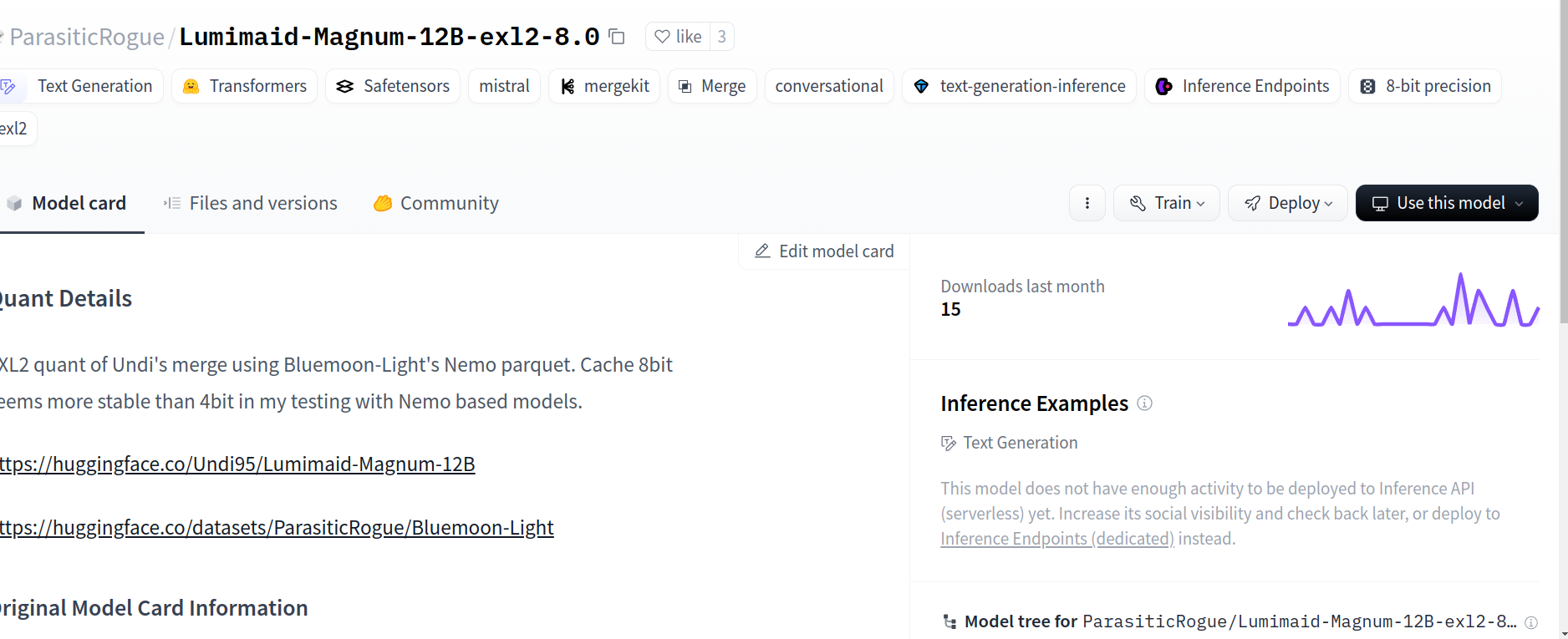Viewport: 1568px width, 639px height.
Task: Select the Safetensors tag
Action: [393, 86]
